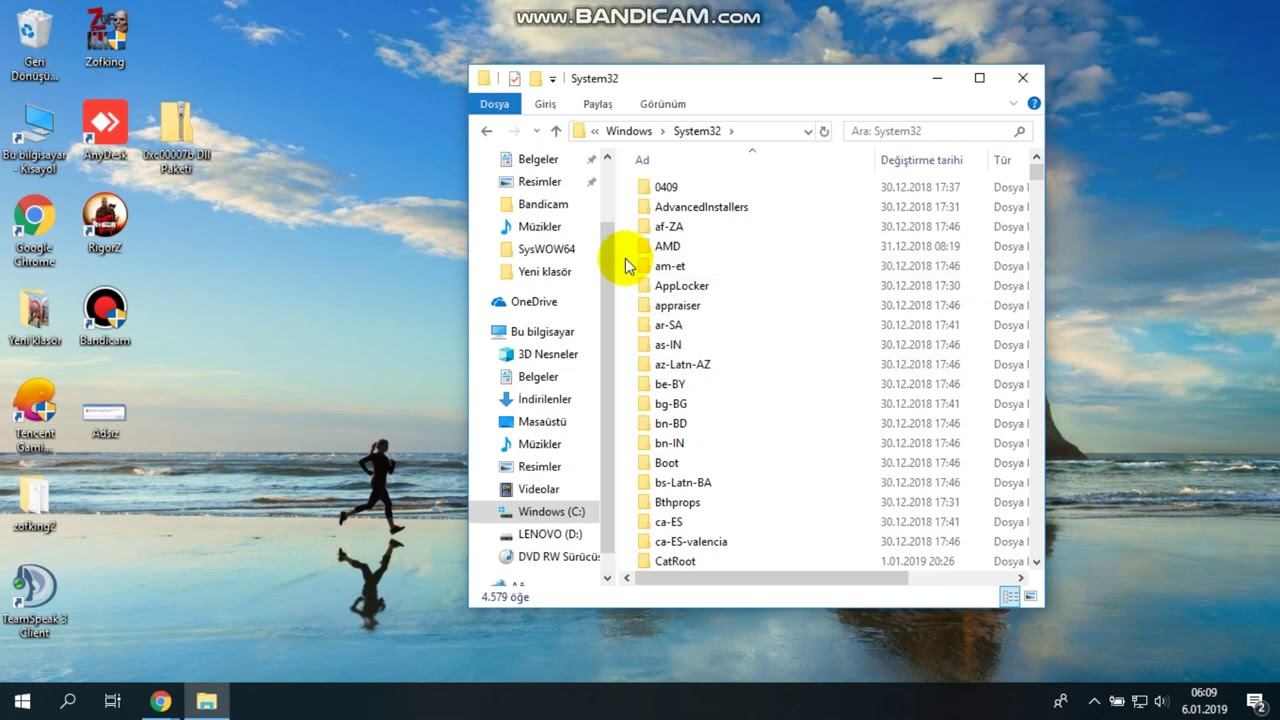Click the Windows Start button
Screen dimensions: 1280x720
[x=22, y=701]
